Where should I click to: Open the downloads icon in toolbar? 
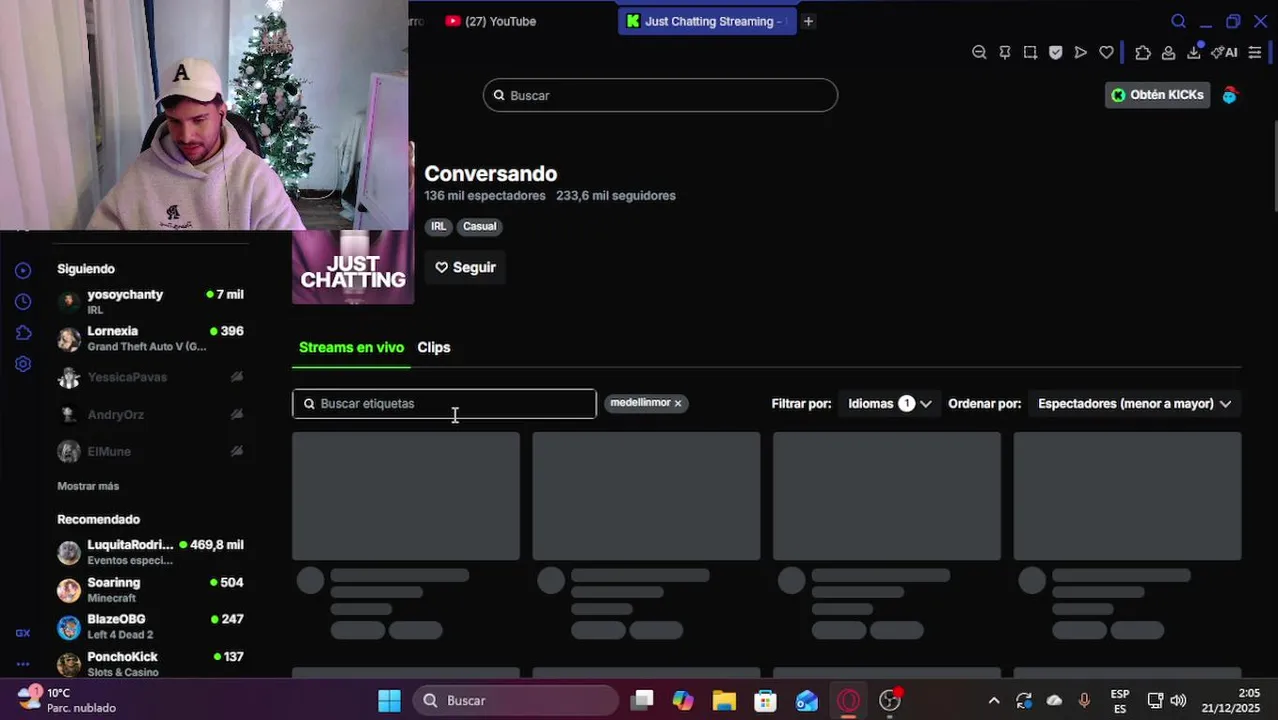point(1194,53)
